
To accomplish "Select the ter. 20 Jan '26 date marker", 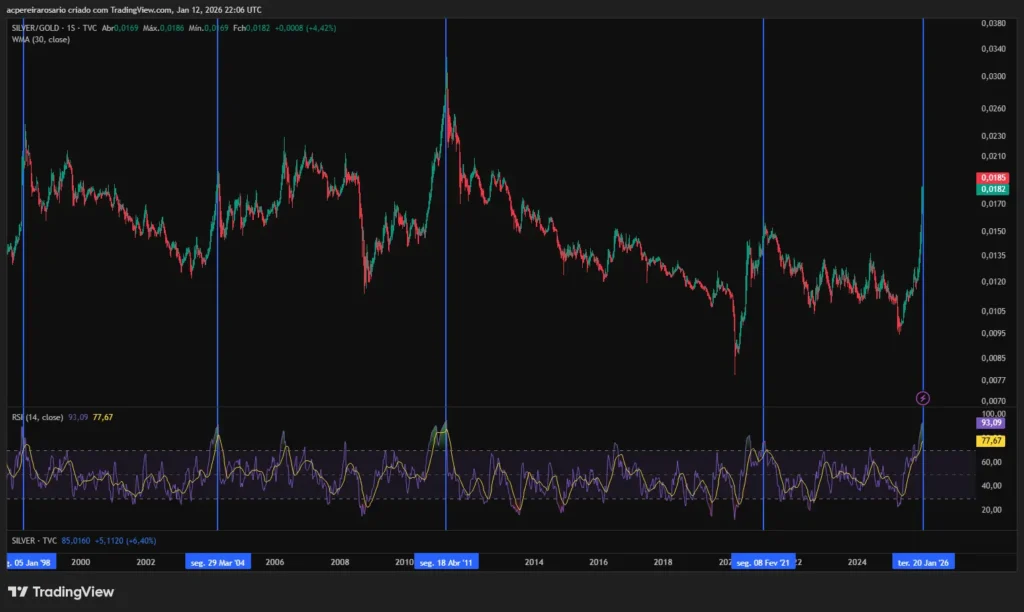I will [922, 561].
